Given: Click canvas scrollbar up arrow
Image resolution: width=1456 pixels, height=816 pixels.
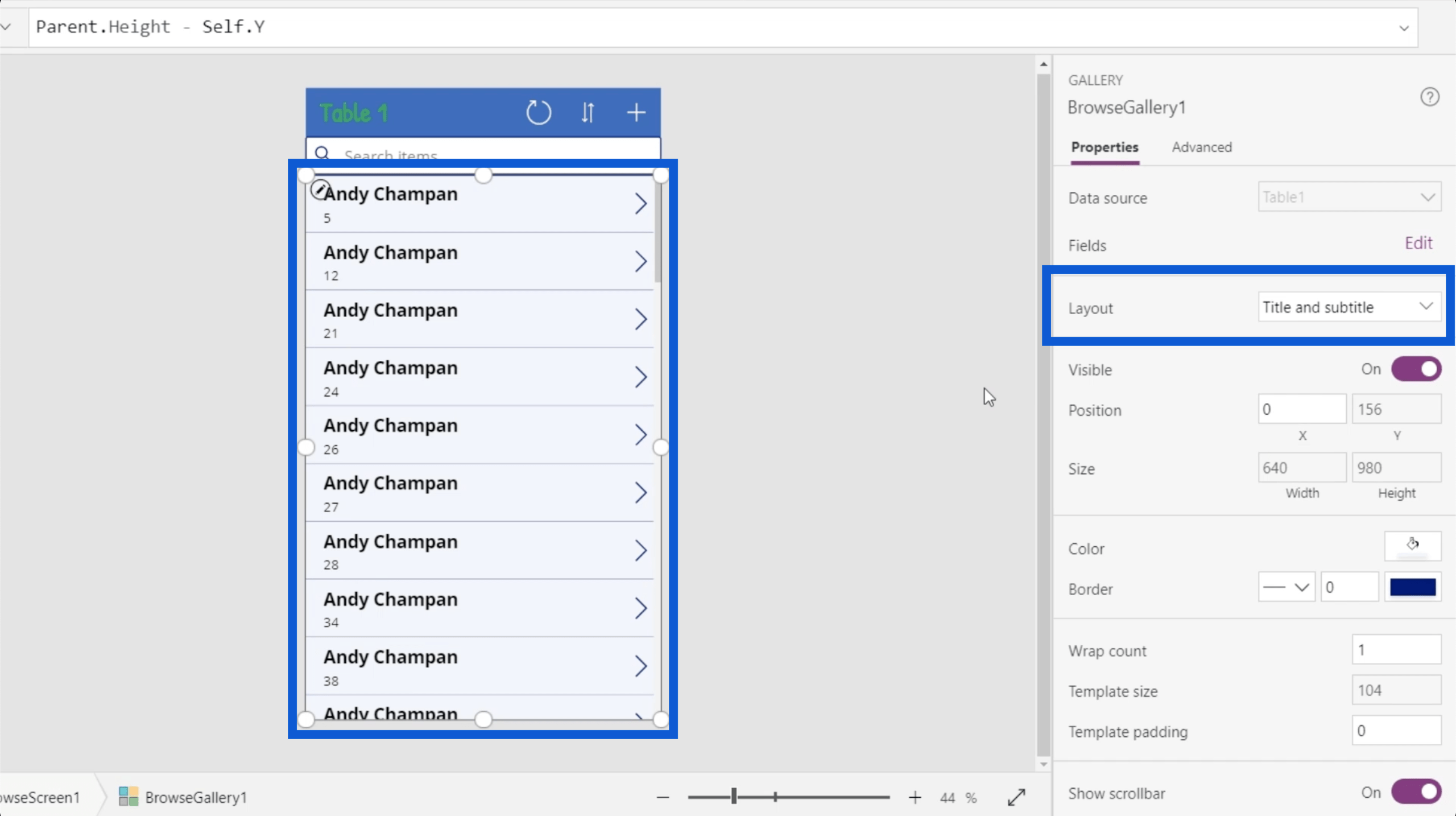Looking at the screenshot, I should click(1043, 65).
